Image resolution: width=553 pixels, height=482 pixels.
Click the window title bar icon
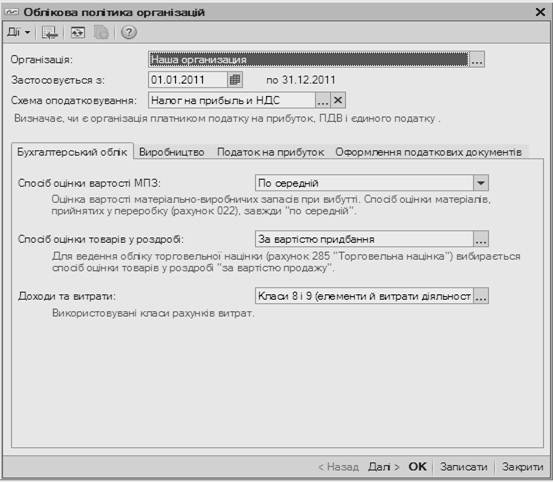click(11, 12)
